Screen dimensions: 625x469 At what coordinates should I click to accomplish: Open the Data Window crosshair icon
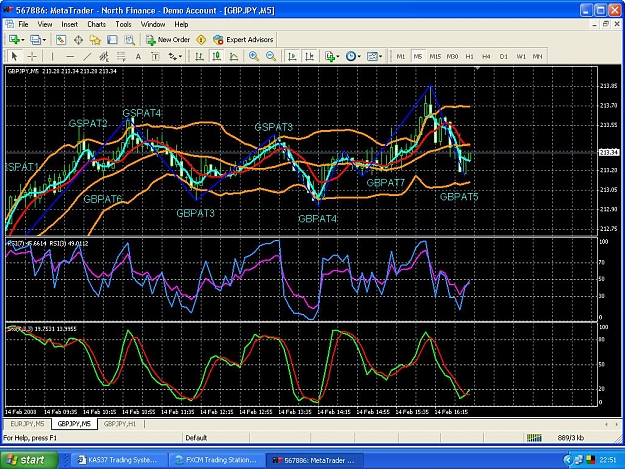coord(78,39)
